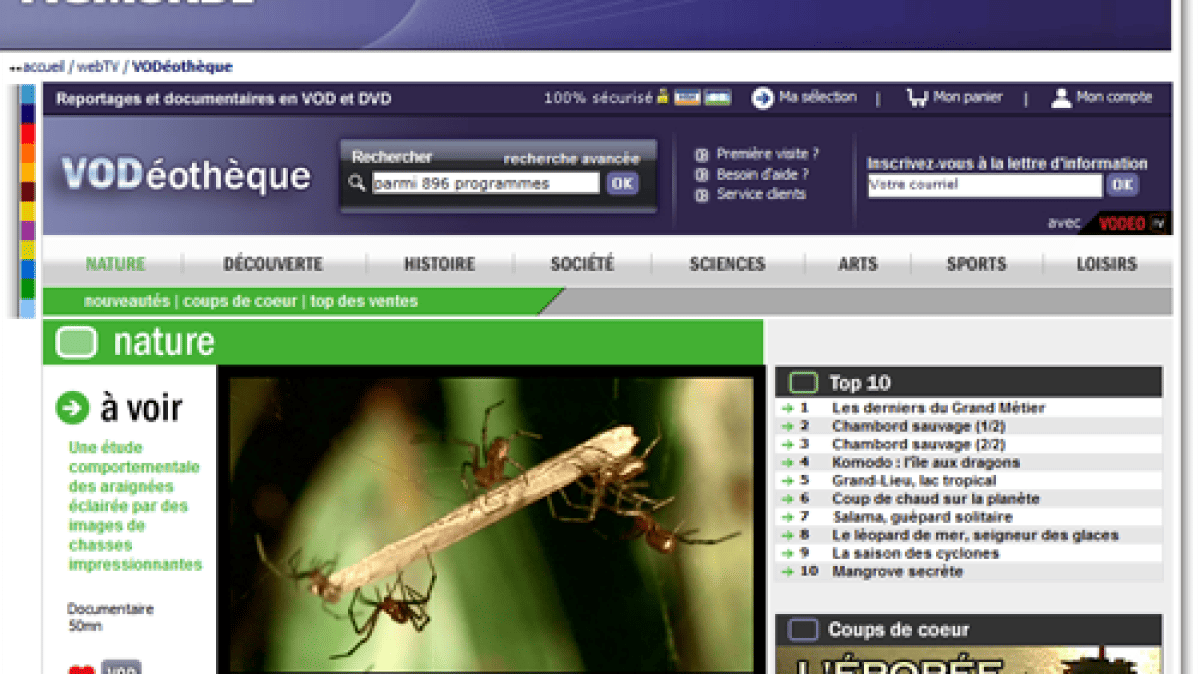
Task: Open recherche avancée link
Action: pos(571,158)
